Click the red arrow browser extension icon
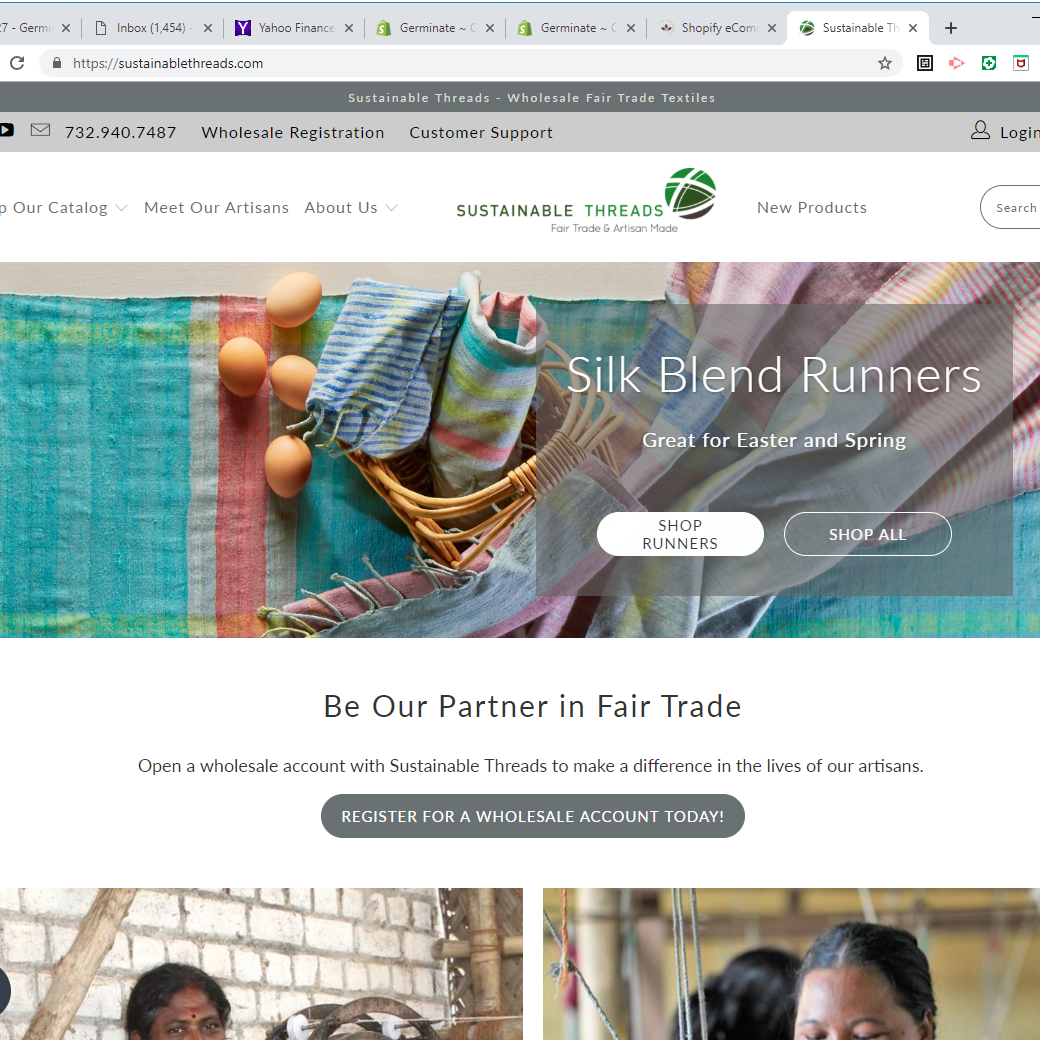The width and height of the screenshot is (1040, 1040). (x=956, y=63)
